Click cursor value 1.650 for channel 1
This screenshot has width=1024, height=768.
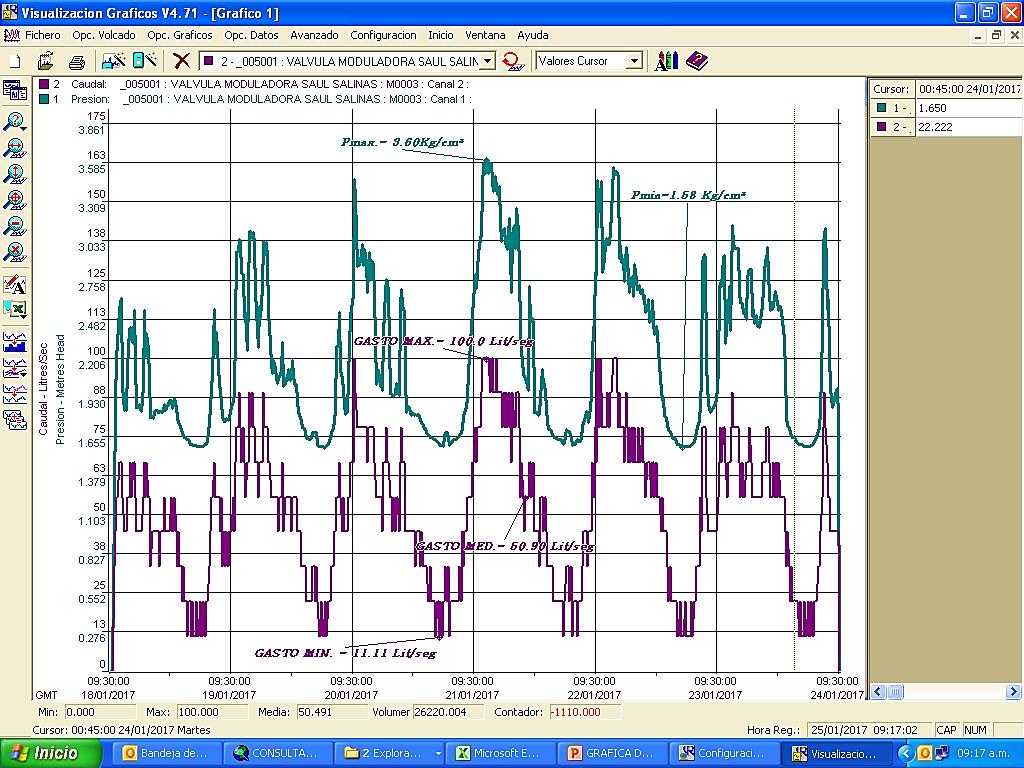coord(968,108)
